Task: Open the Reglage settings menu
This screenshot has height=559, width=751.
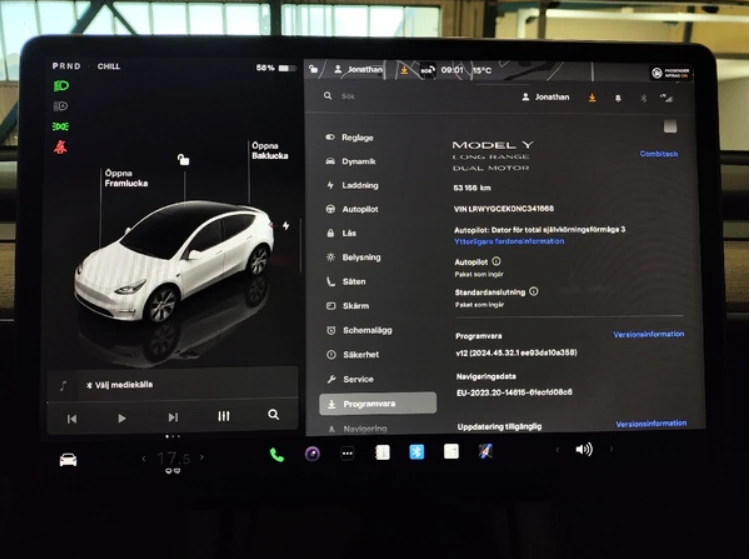Action: point(350,137)
